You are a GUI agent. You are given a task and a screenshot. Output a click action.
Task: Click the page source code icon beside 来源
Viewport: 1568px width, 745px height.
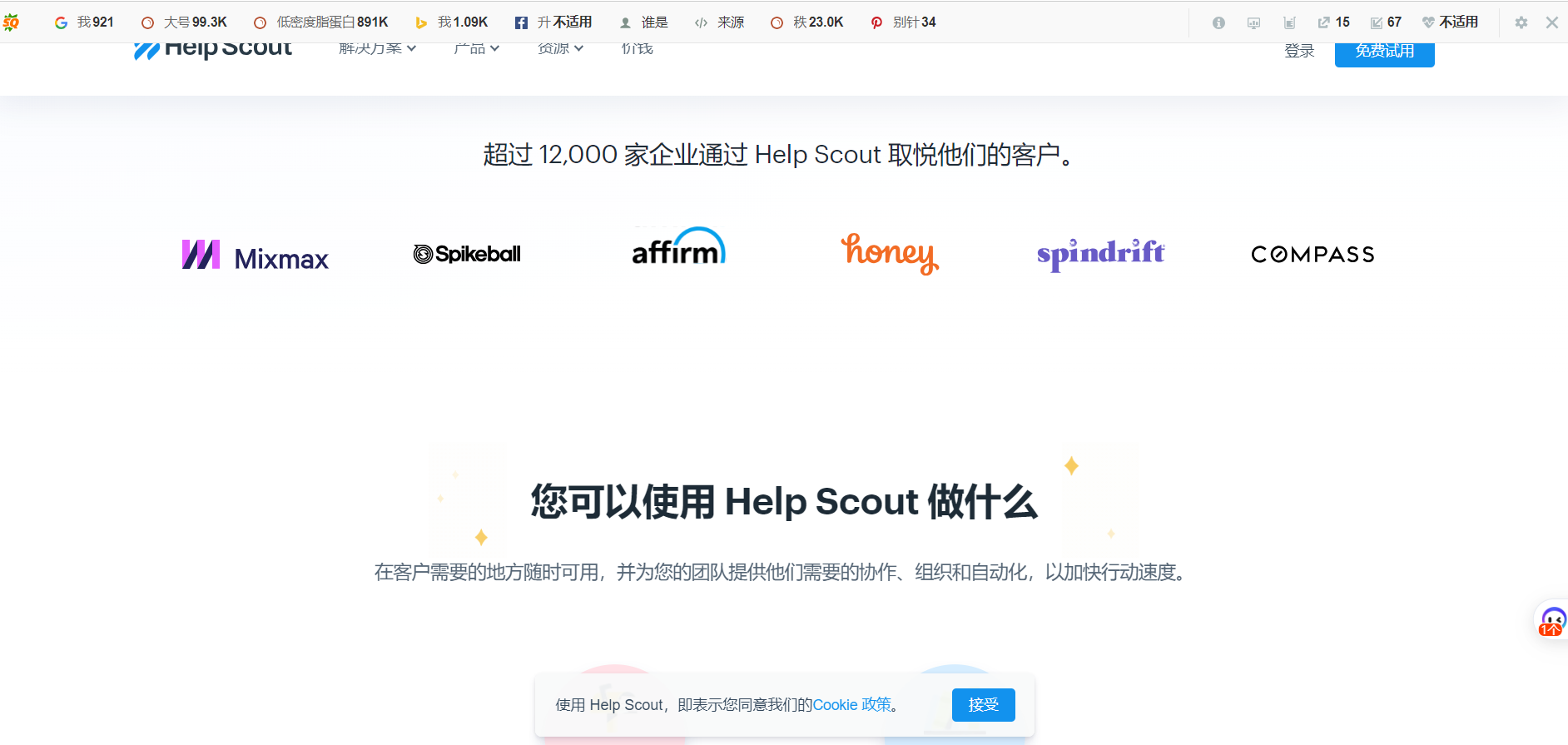point(701,22)
